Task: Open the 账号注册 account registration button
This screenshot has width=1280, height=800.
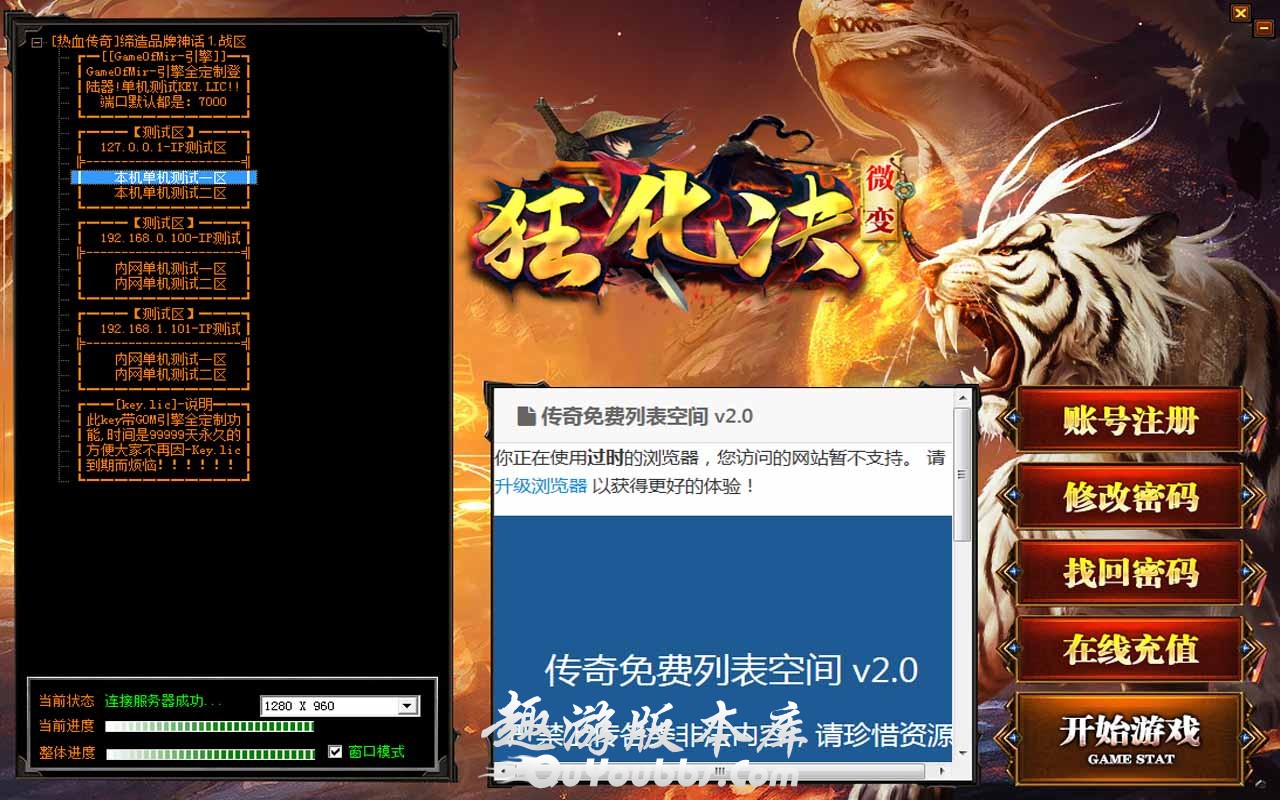Action: 1130,420
